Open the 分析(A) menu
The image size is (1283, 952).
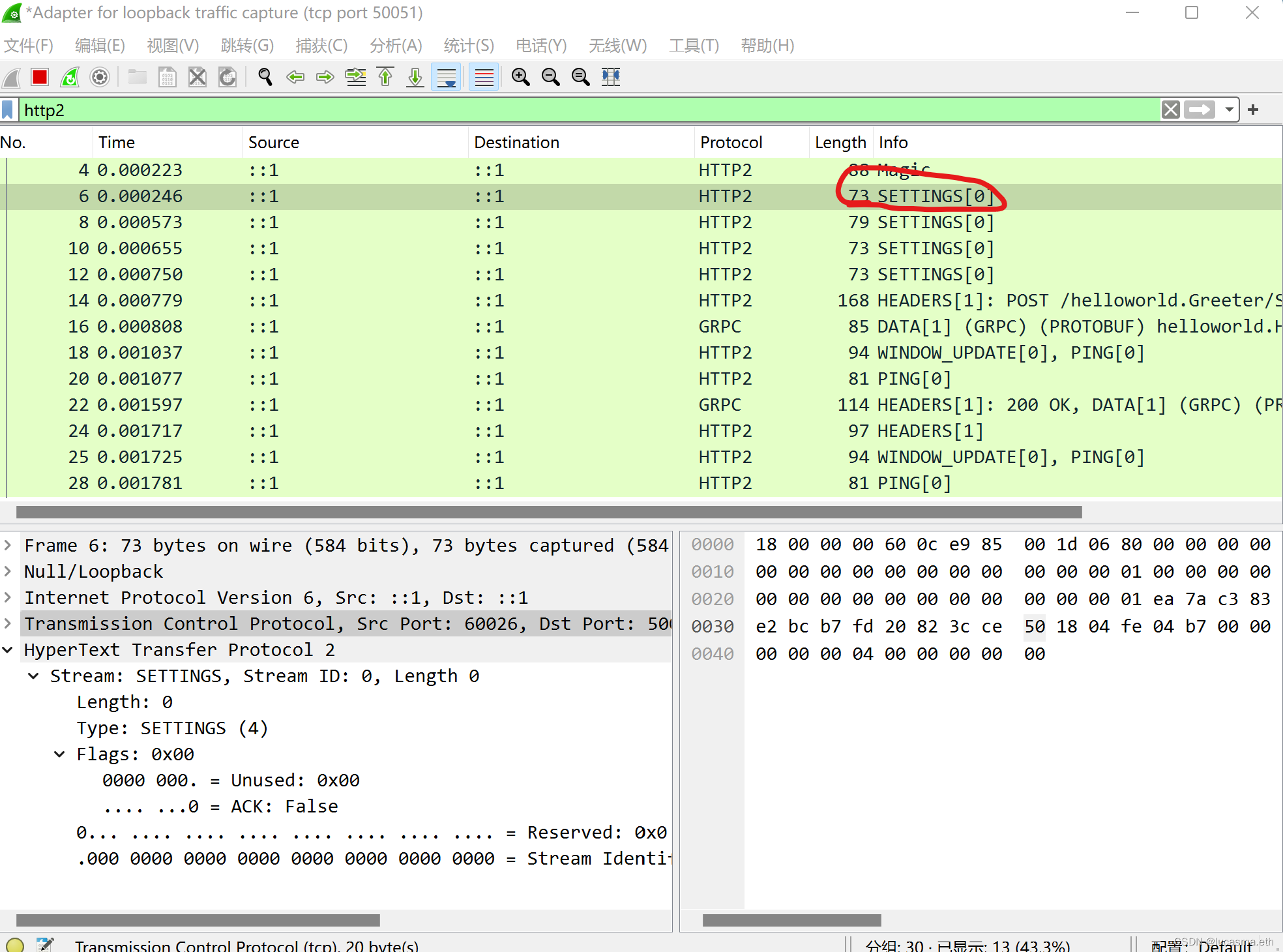tap(396, 46)
